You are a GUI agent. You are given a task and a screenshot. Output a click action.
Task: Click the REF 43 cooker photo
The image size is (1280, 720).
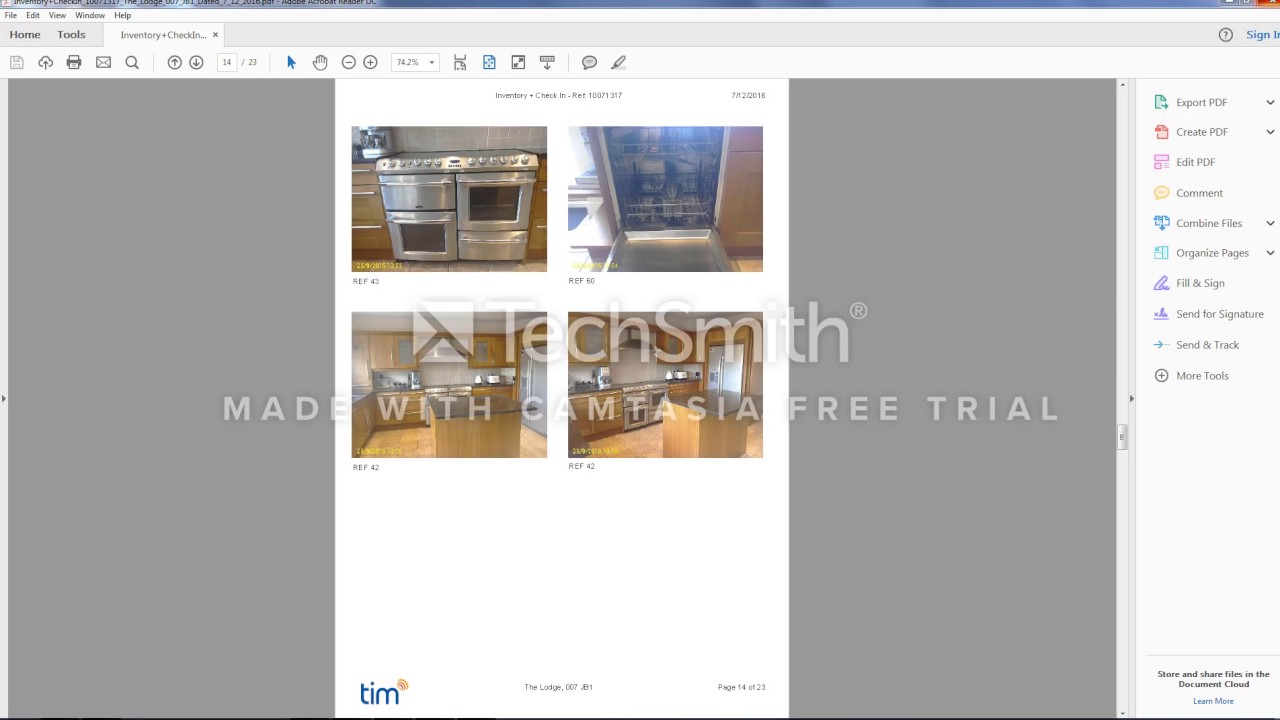point(449,199)
